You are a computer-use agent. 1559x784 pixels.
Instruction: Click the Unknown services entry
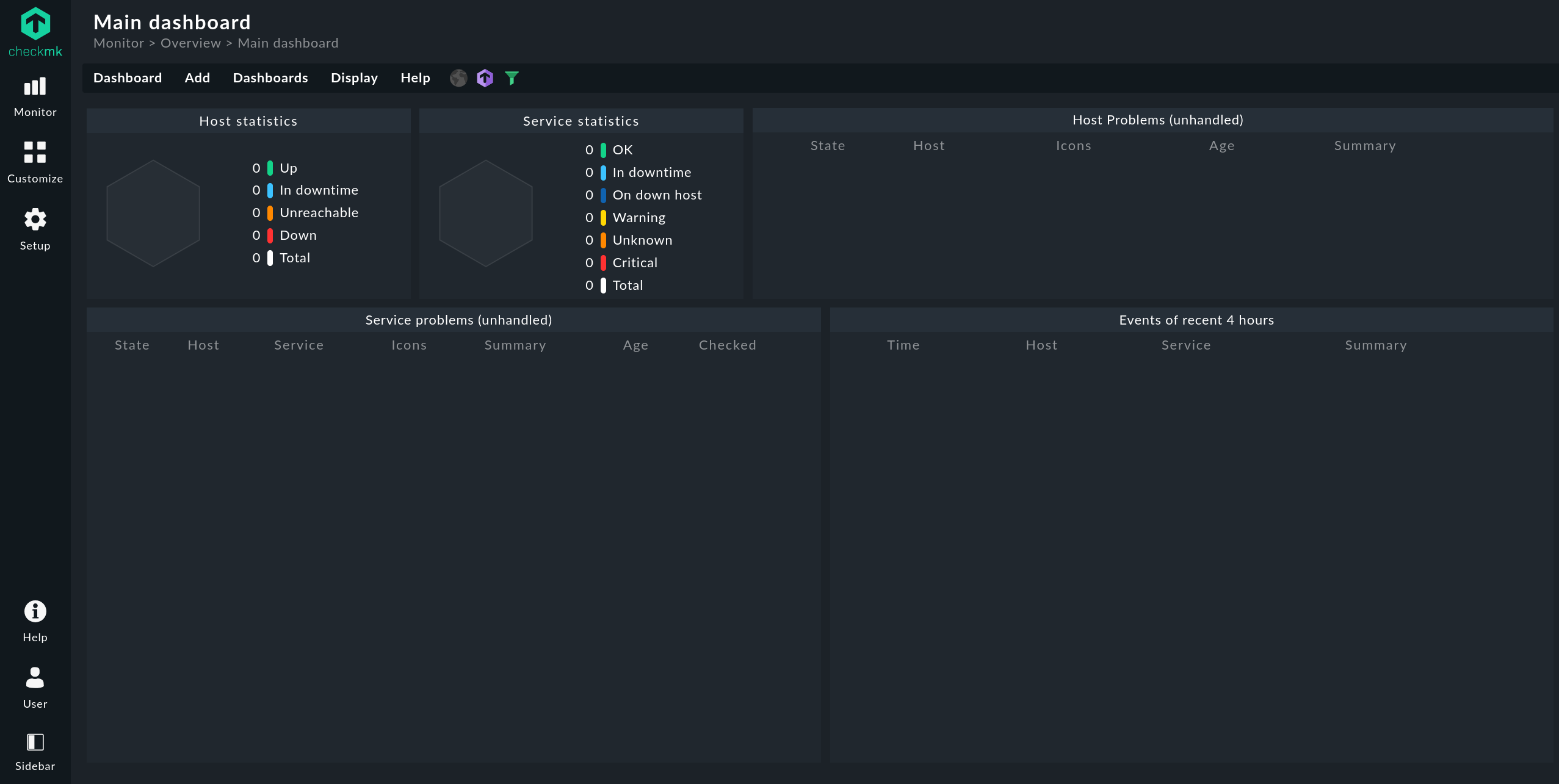[x=642, y=240]
